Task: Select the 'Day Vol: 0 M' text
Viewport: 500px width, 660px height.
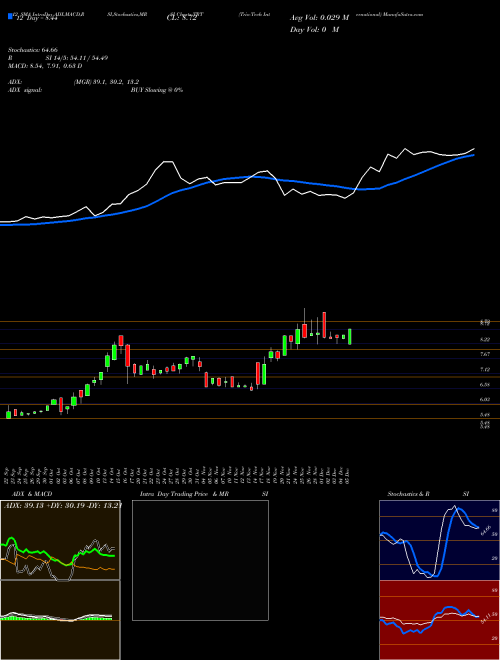Action: click(314, 30)
